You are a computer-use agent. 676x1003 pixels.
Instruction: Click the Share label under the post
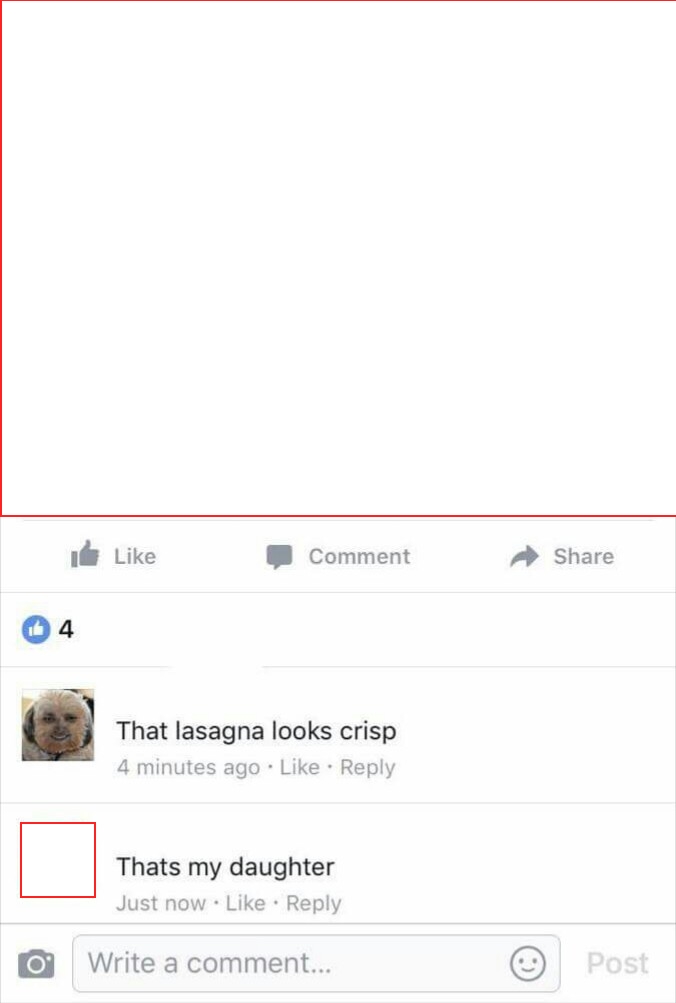(583, 556)
